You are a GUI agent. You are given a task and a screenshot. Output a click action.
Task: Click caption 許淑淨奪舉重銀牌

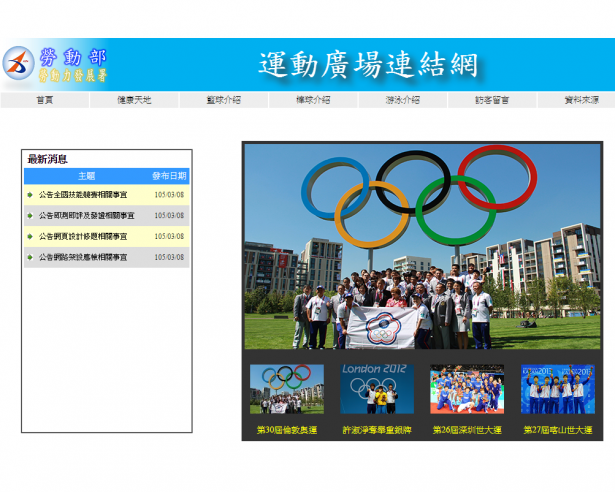pos(377,430)
